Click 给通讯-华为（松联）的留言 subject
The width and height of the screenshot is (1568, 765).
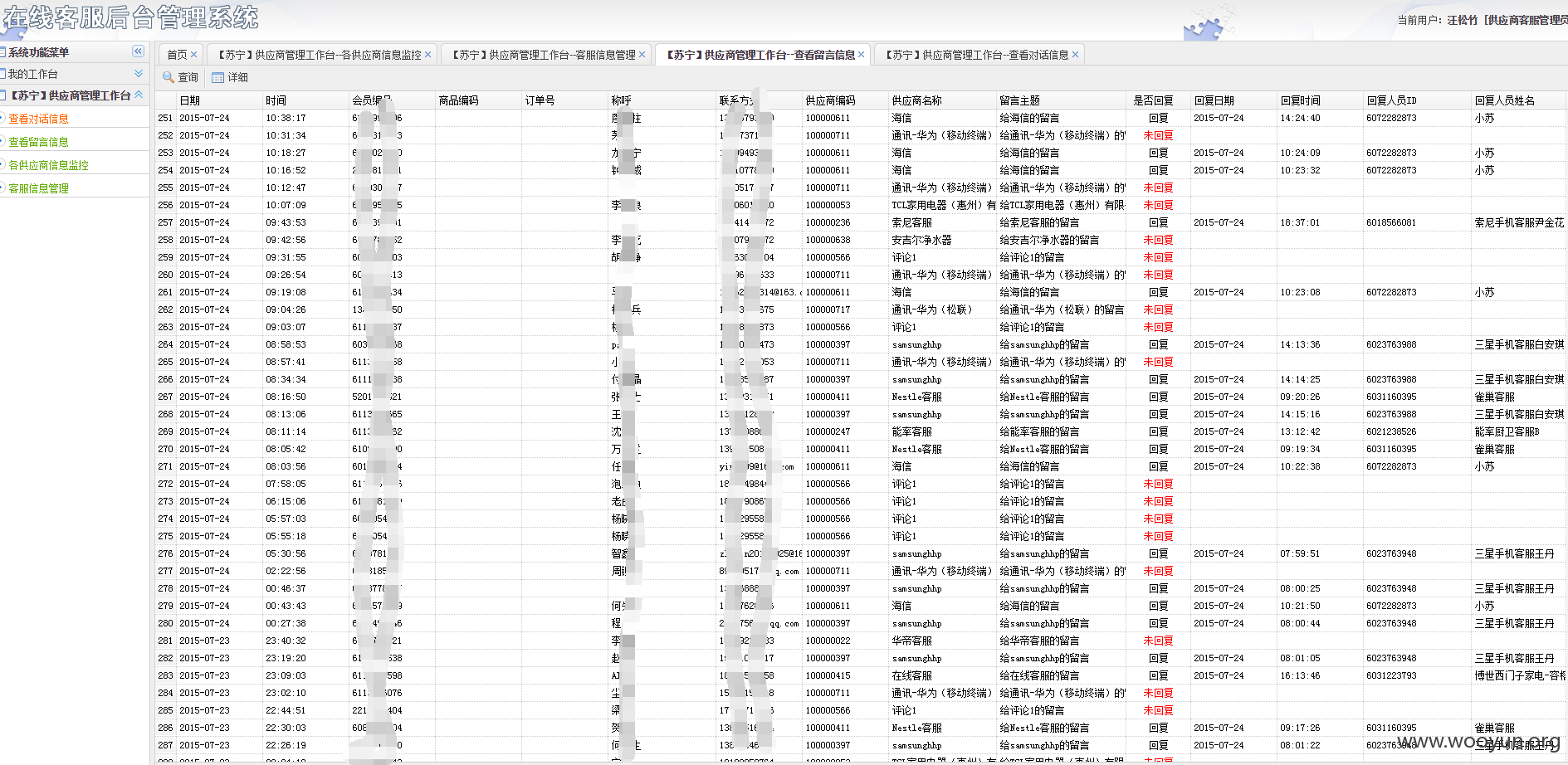1062,309
